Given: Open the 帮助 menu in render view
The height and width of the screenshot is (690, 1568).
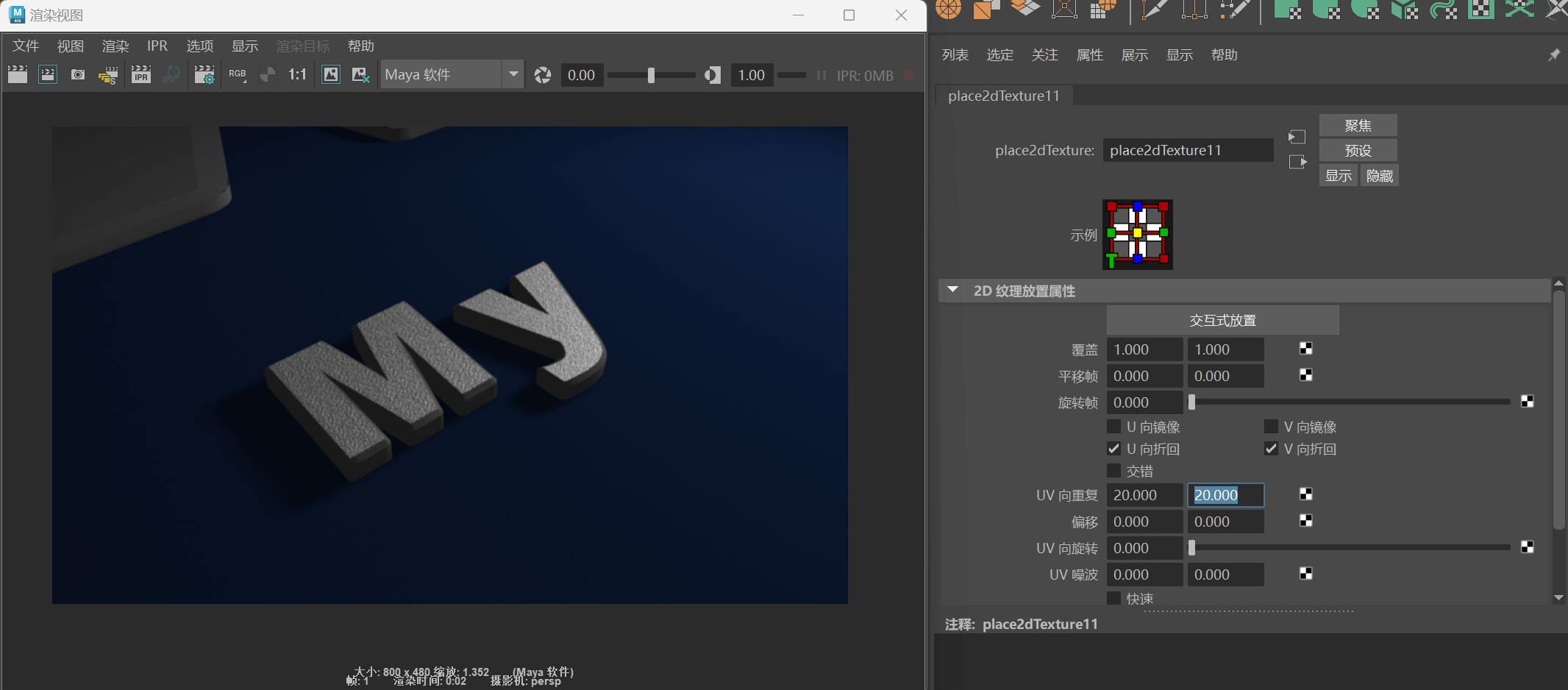Looking at the screenshot, I should [361, 46].
